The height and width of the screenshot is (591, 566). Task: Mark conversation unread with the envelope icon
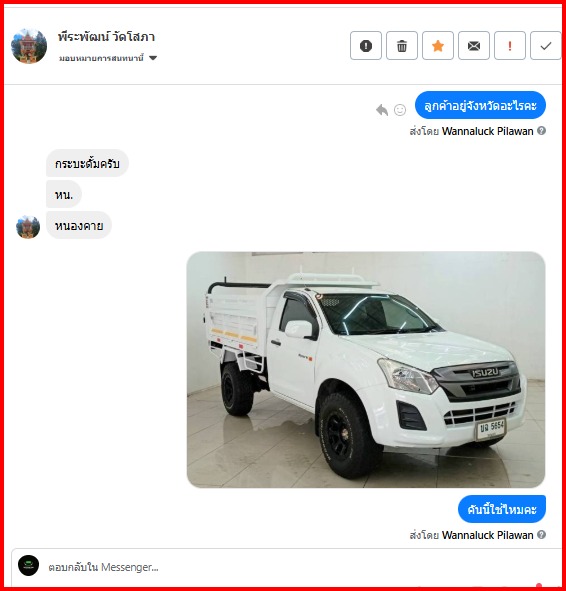click(474, 46)
